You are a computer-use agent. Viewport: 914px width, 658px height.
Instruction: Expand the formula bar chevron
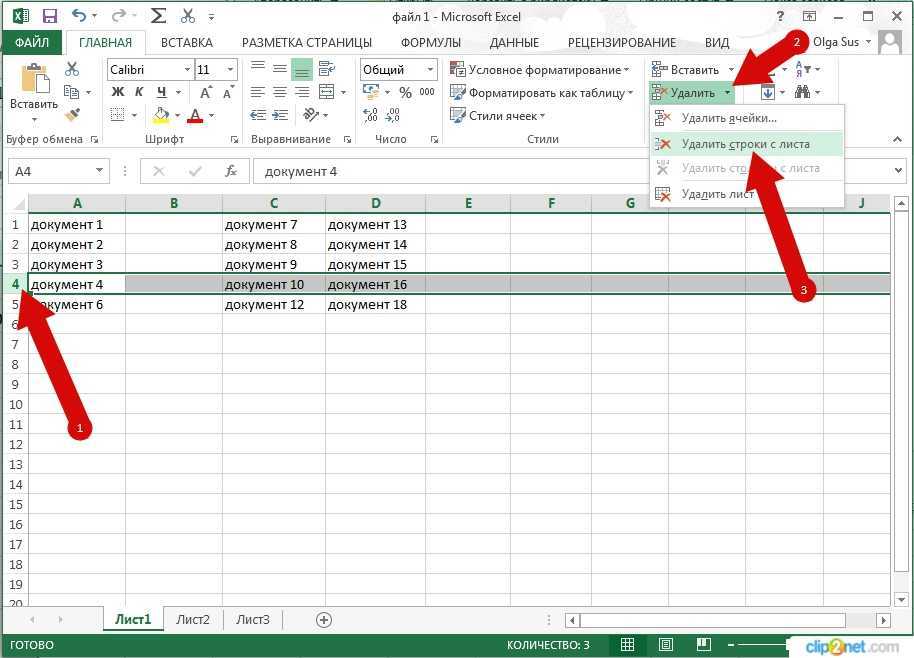click(898, 171)
